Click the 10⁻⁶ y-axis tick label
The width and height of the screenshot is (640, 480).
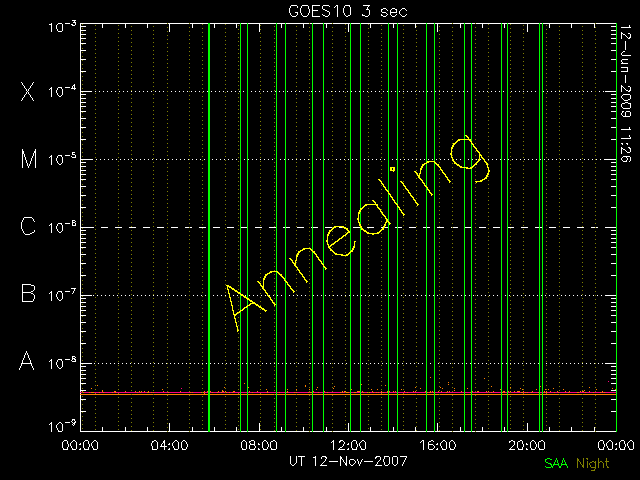[62, 227]
